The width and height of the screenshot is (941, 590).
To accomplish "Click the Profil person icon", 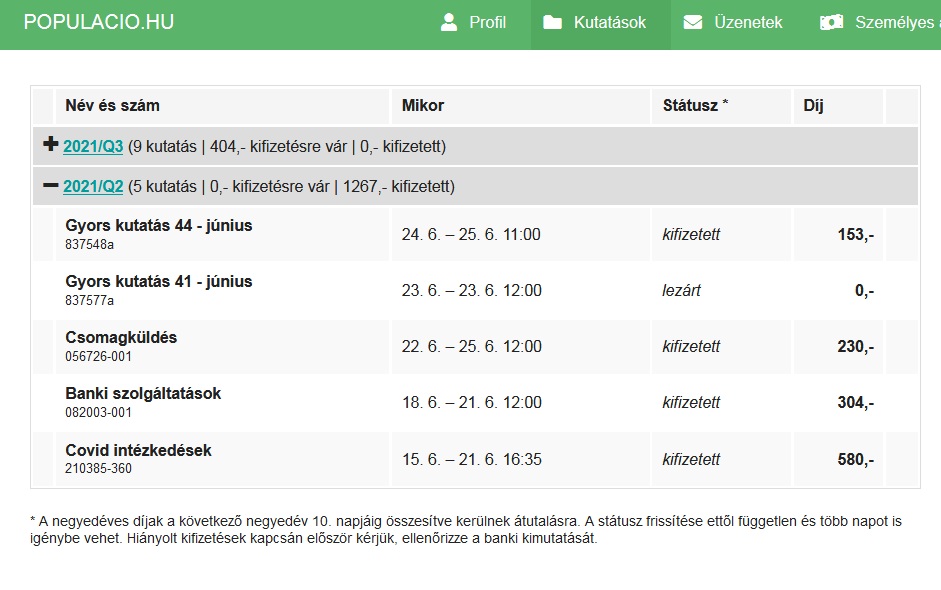I will click(x=449, y=22).
